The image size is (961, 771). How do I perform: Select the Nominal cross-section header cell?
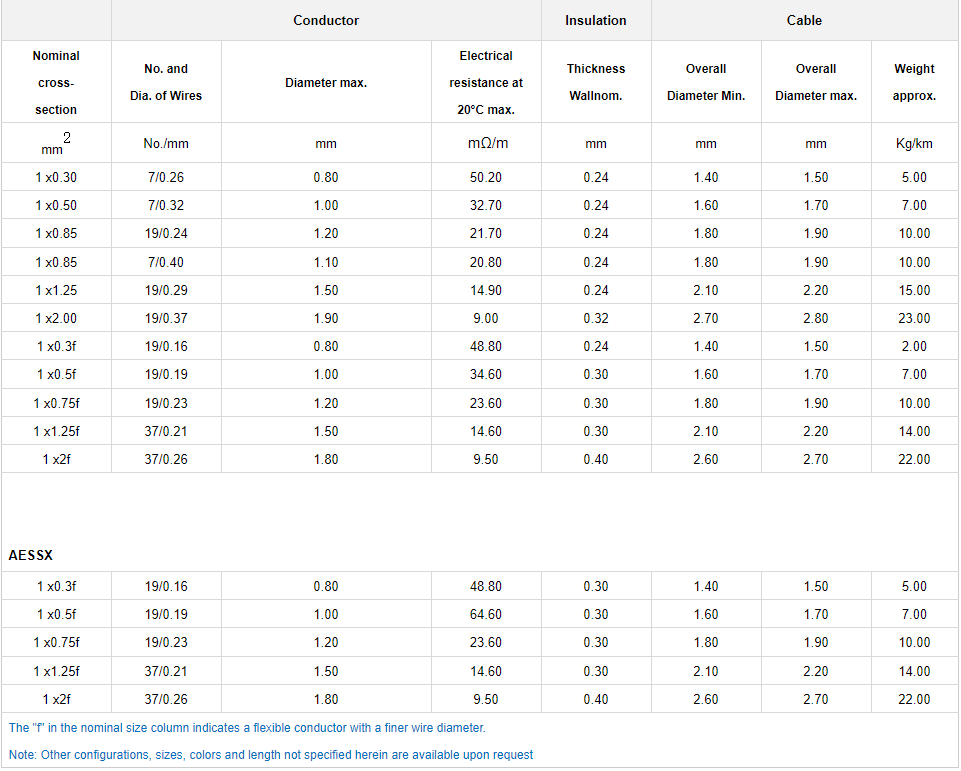[56, 82]
